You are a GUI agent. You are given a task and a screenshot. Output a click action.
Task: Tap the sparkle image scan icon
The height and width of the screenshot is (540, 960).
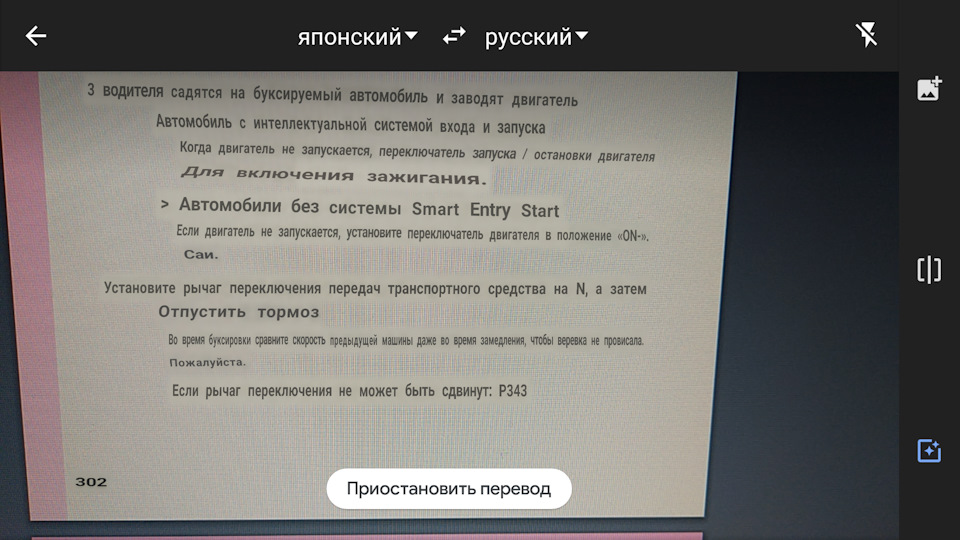click(929, 451)
